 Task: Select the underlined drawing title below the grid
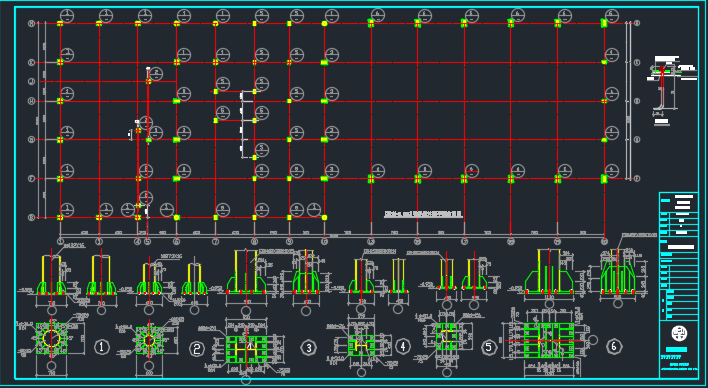point(423,215)
